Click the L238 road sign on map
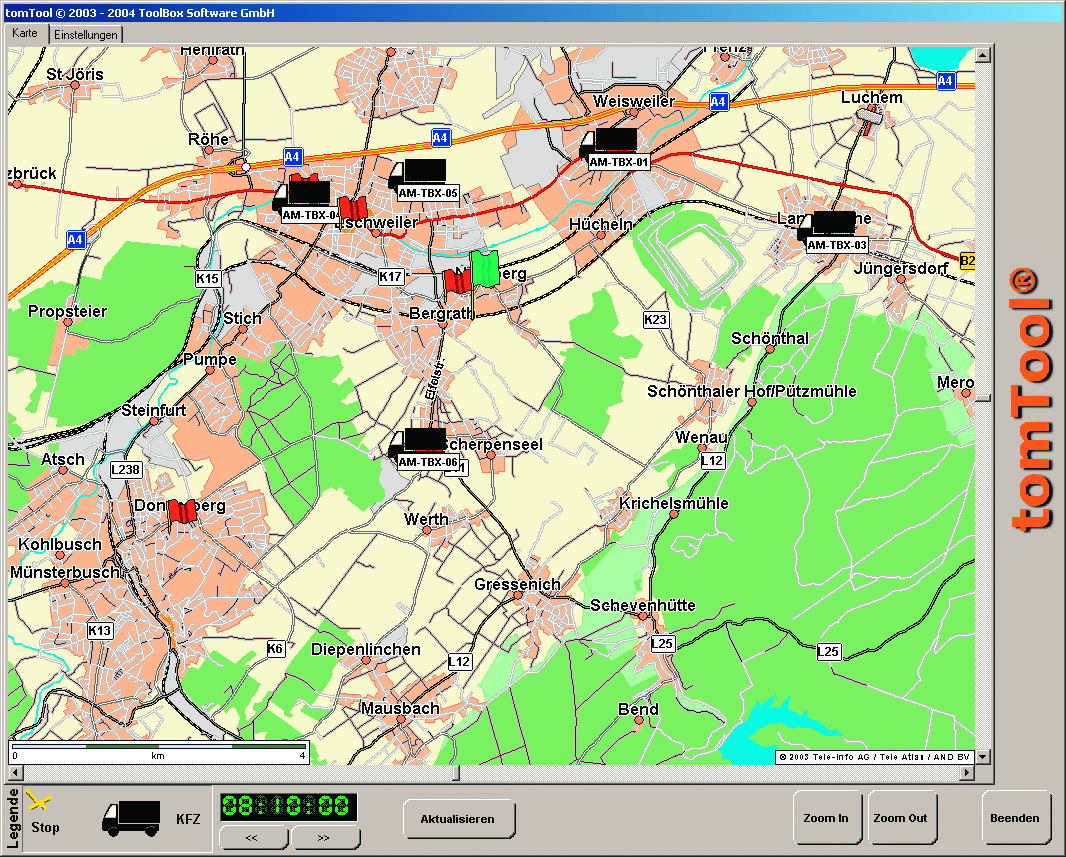Image resolution: width=1066 pixels, height=857 pixels. pos(126,469)
